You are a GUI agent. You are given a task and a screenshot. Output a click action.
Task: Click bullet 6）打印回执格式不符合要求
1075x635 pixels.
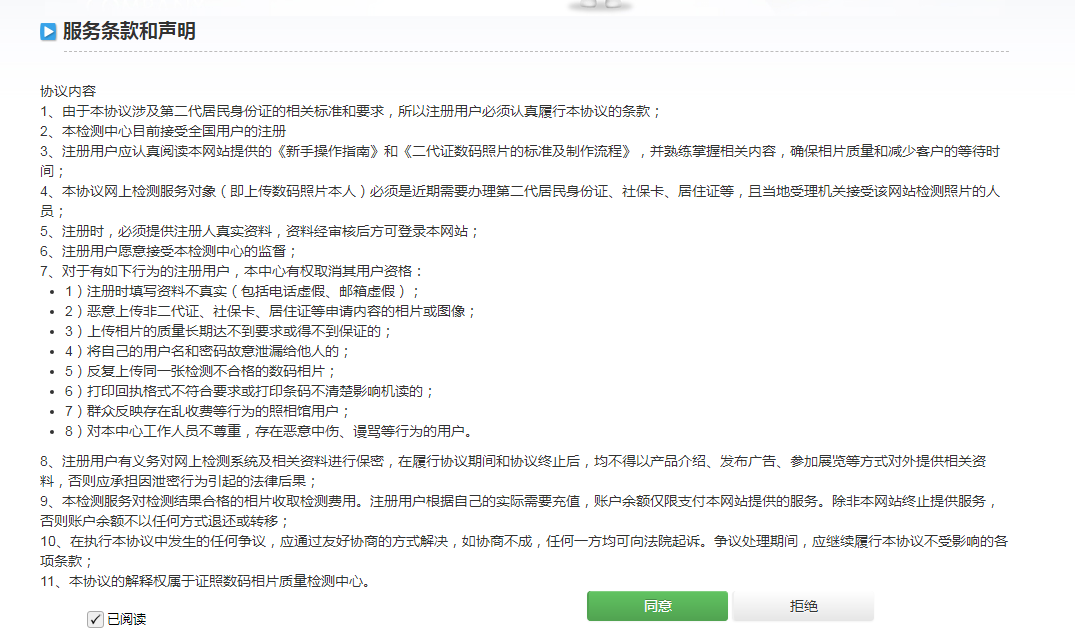[x=250, y=391]
